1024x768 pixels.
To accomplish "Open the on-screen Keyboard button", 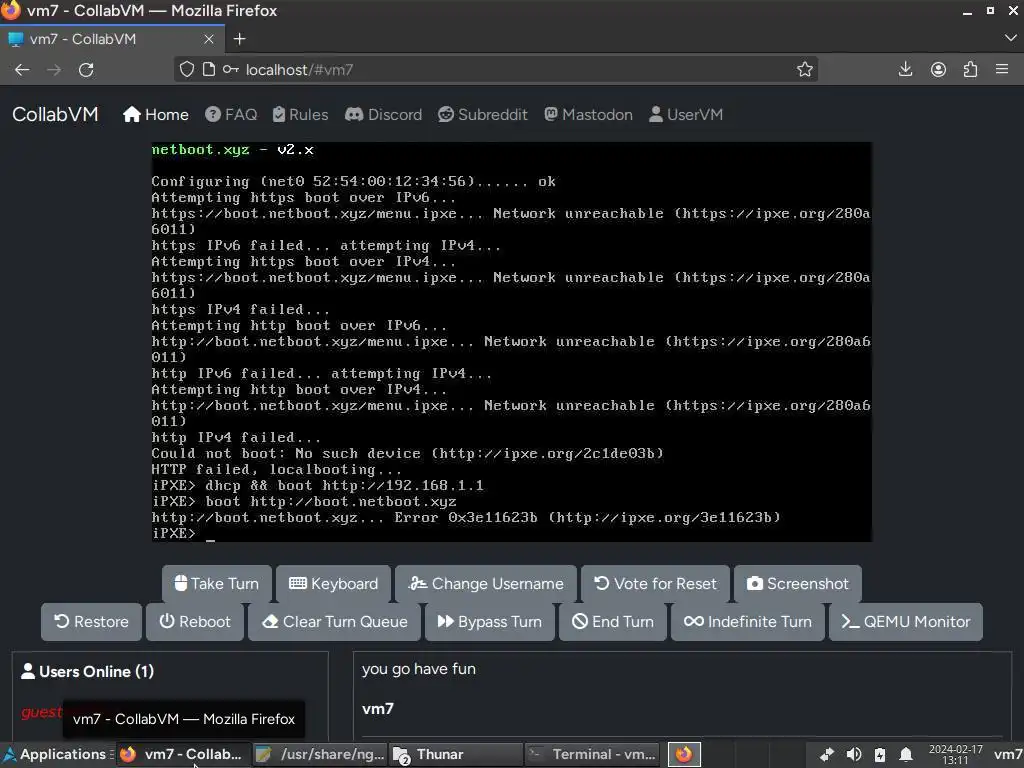I will pyautogui.click(x=333, y=583).
